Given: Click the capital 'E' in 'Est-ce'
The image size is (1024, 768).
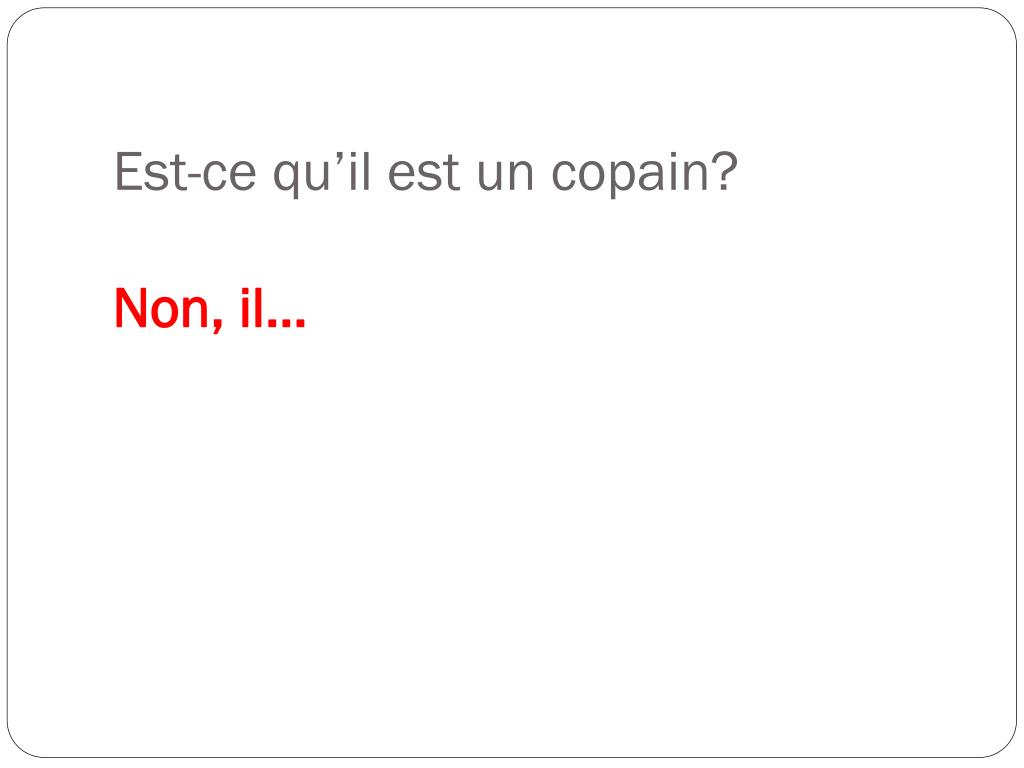Looking at the screenshot, I should tap(127, 172).
